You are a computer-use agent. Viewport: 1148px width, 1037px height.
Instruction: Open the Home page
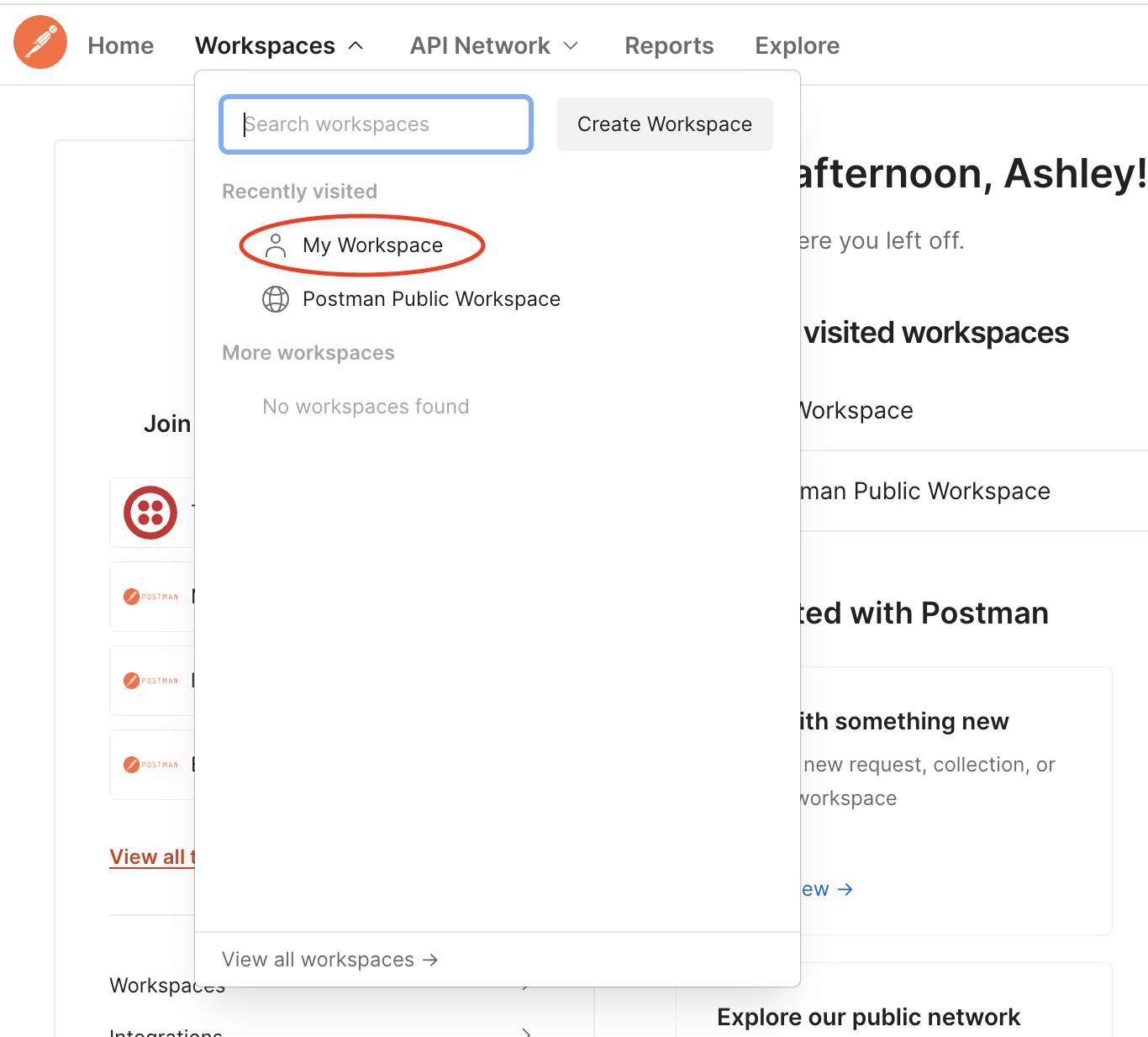(120, 45)
